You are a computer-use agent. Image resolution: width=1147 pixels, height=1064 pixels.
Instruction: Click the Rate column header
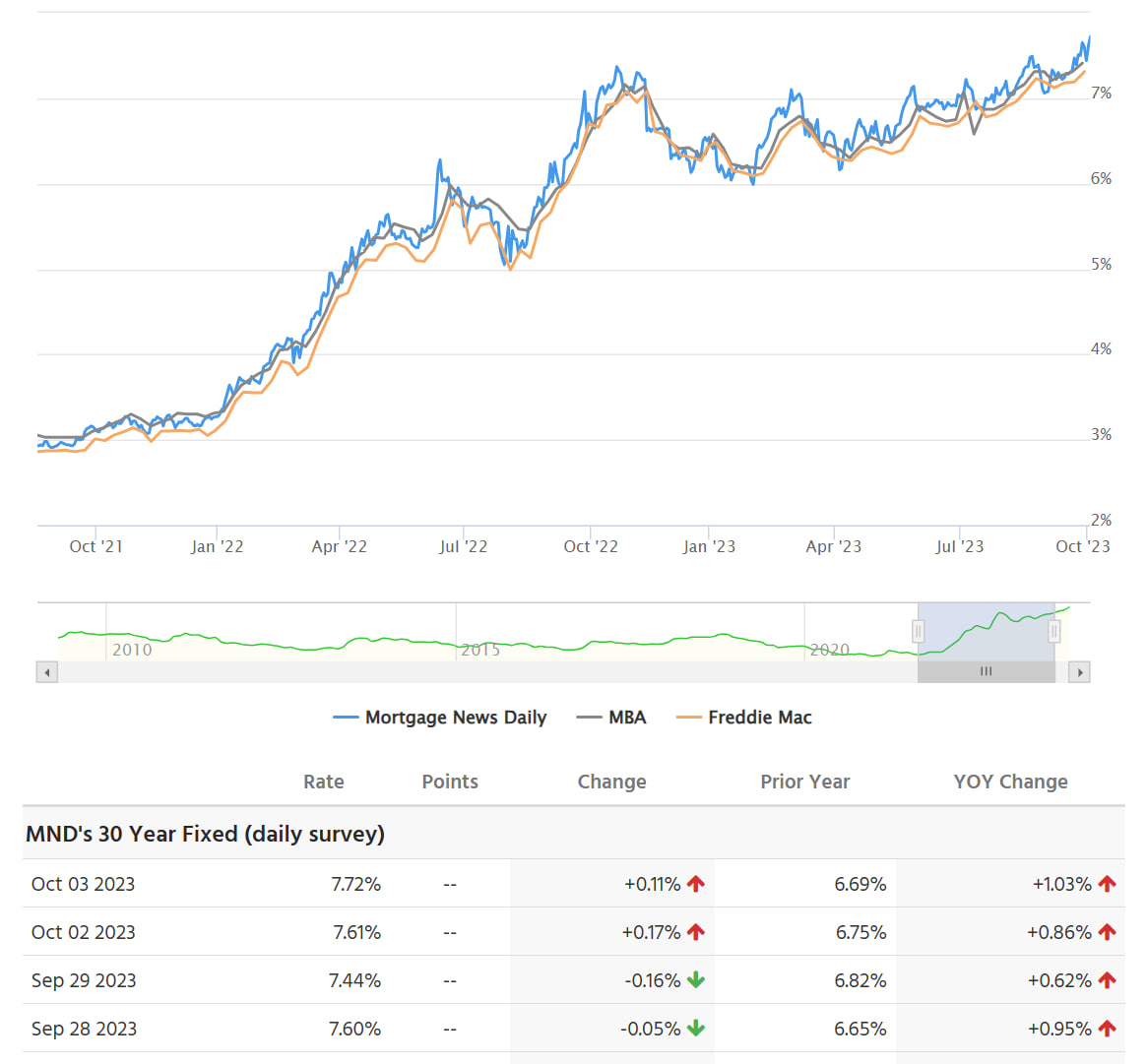coord(323,782)
